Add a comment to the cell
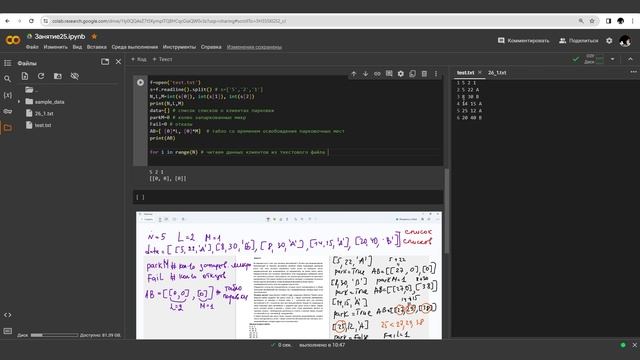Screen dimensions: 640x360 [x=389, y=73]
